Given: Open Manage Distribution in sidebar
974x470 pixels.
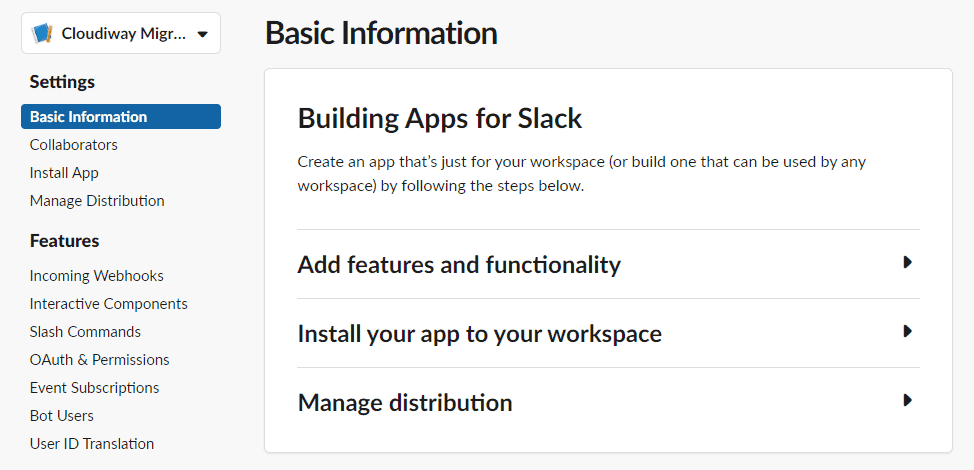Looking at the screenshot, I should tap(97, 201).
